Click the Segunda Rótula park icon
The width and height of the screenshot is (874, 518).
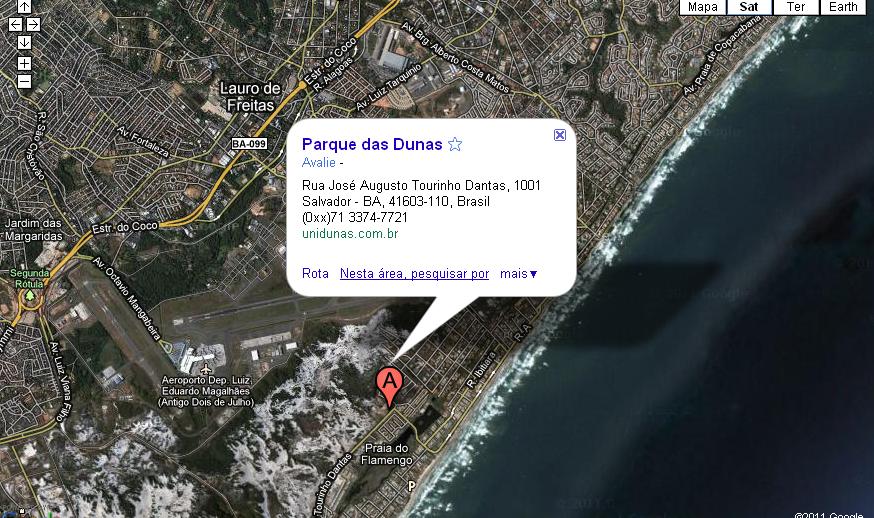(30, 294)
